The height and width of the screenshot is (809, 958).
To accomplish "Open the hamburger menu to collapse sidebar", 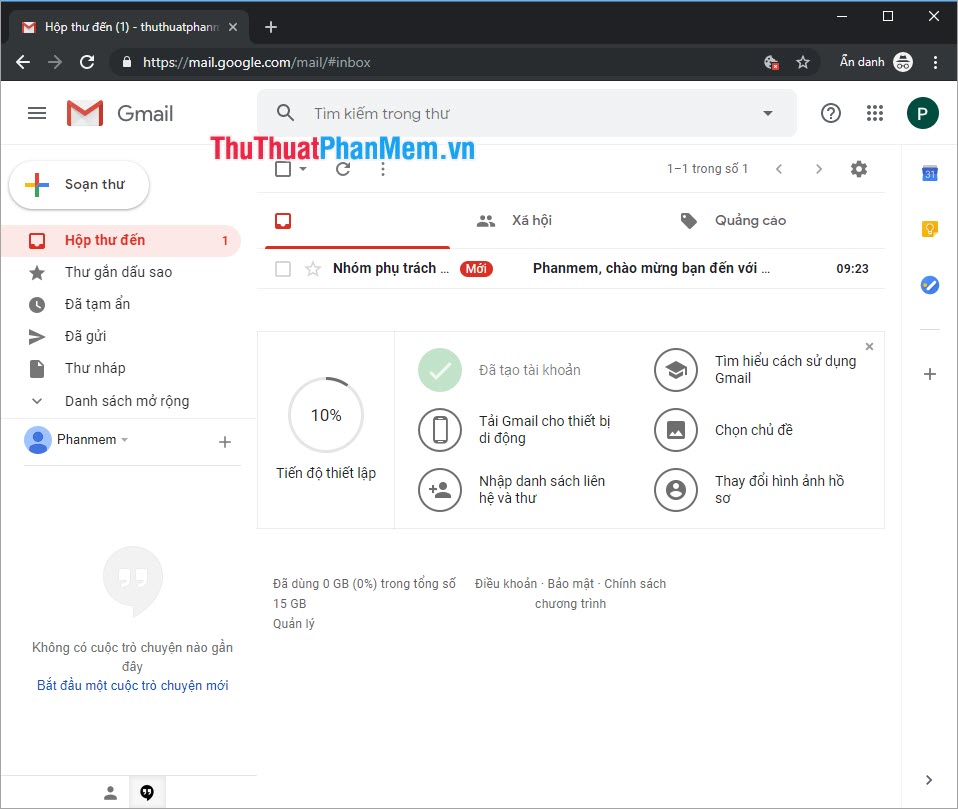I will click(x=37, y=113).
